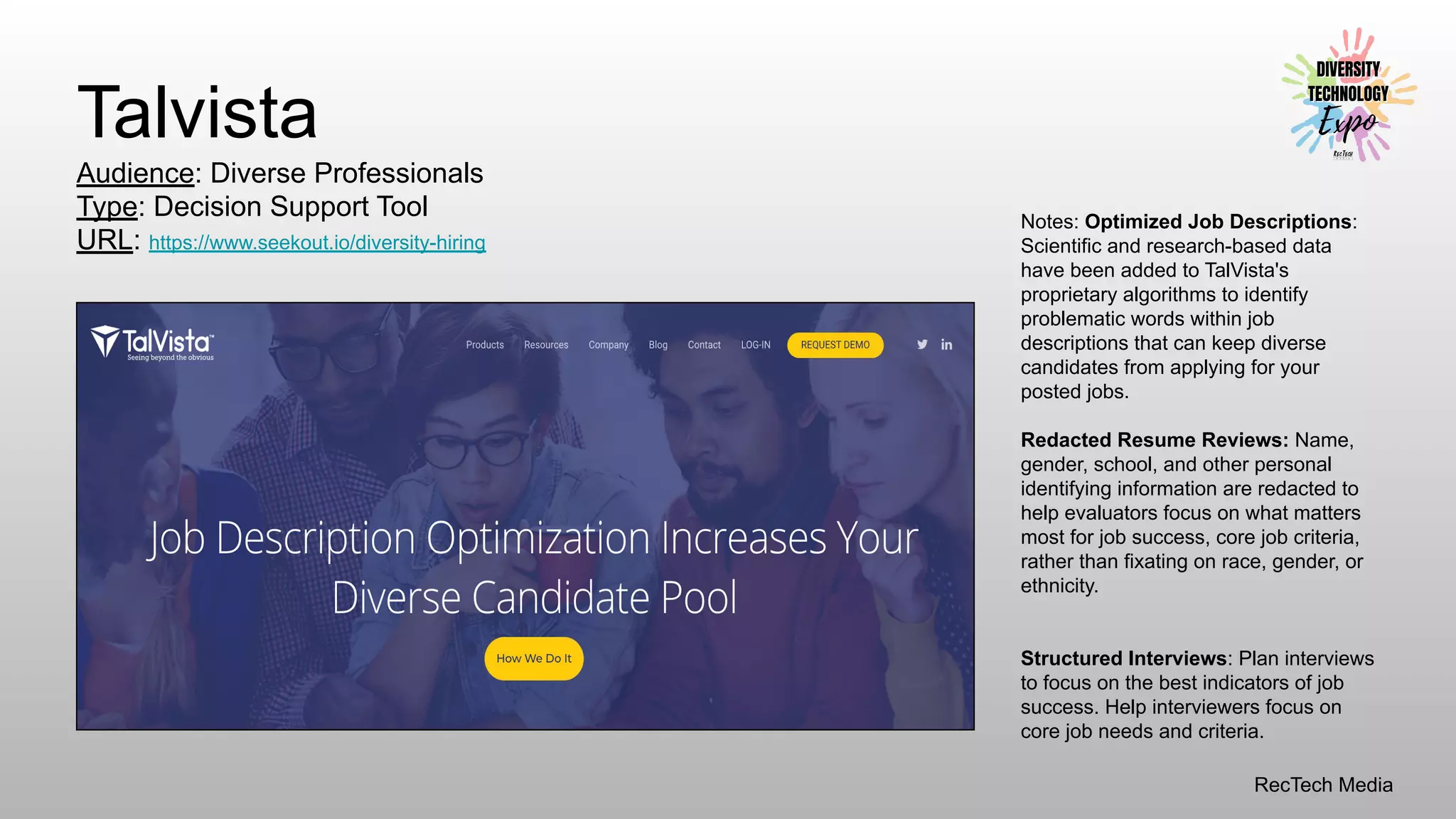Viewport: 1456px width, 819px height.
Task: Click the Optimized Job Descriptions notes heading
Action: (1218, 222)
